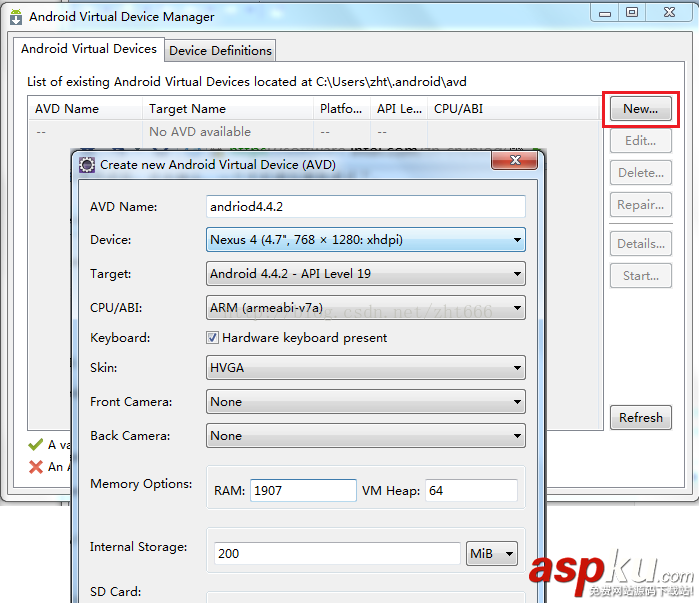The image size is (699, 603).
Task: Click the AVD Name column header
Action: (85, 109)
